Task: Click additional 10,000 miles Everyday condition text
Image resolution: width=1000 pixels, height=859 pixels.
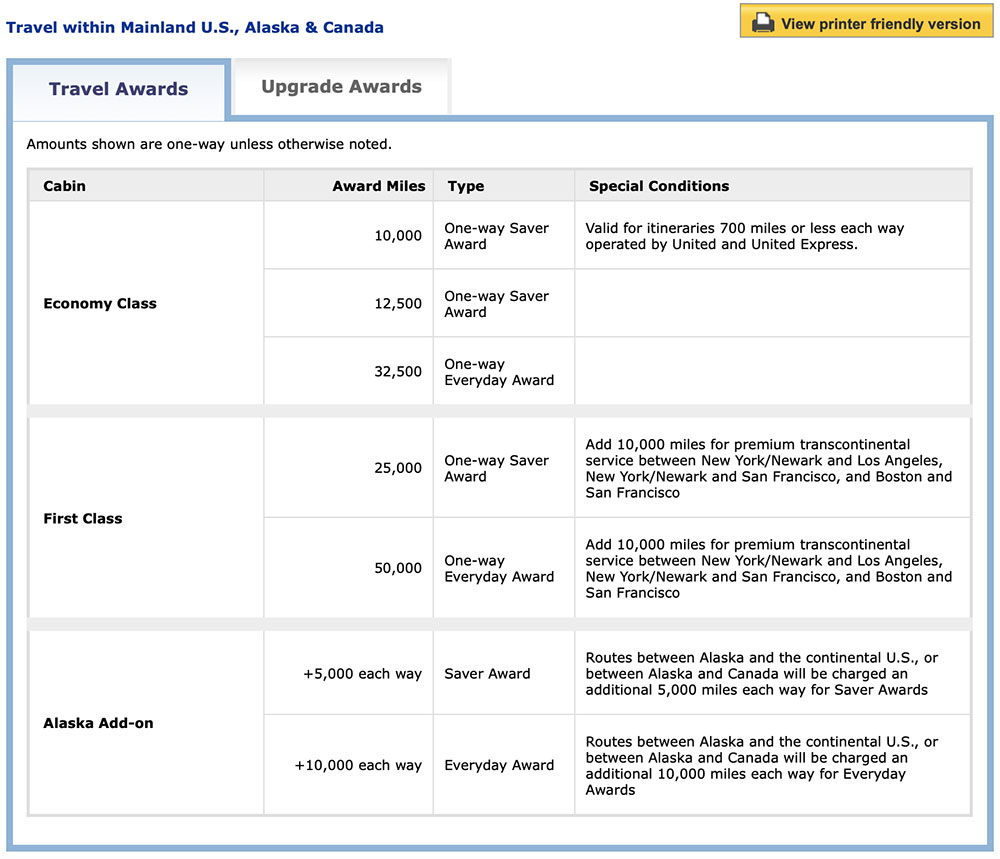Action: pos(761,765)
